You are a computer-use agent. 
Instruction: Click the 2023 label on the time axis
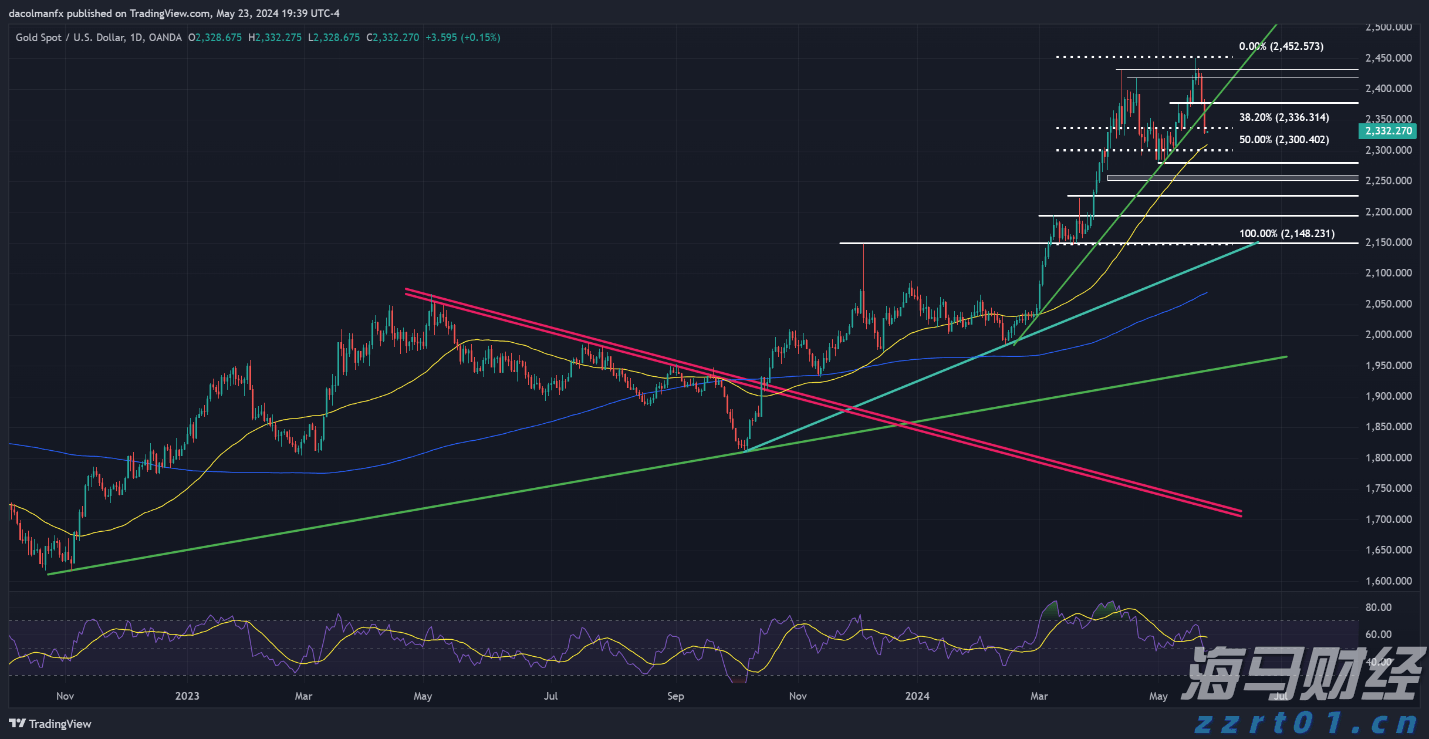point(188,694)
